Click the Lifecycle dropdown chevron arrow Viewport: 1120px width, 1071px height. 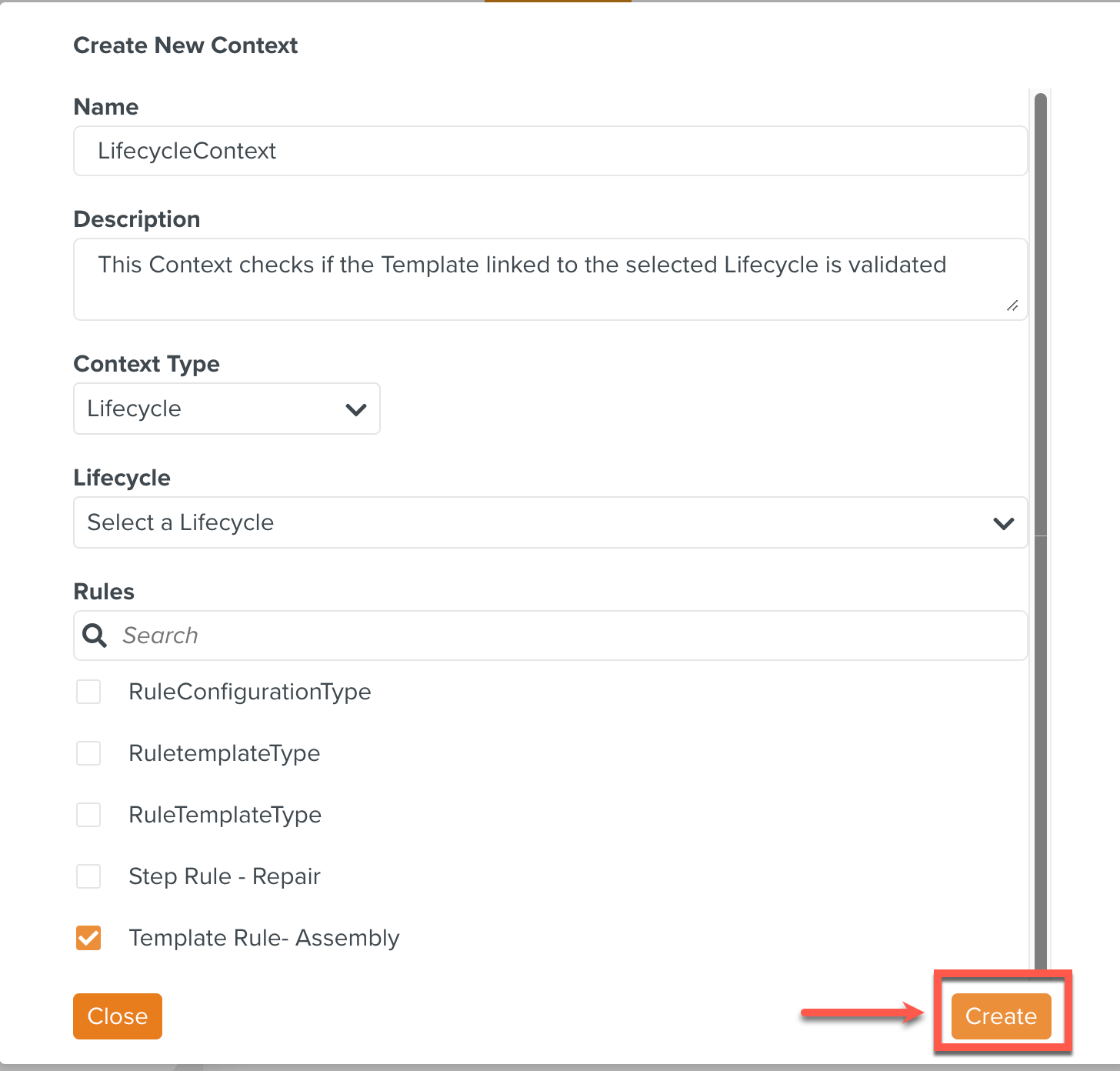[x=1004, y=523]
